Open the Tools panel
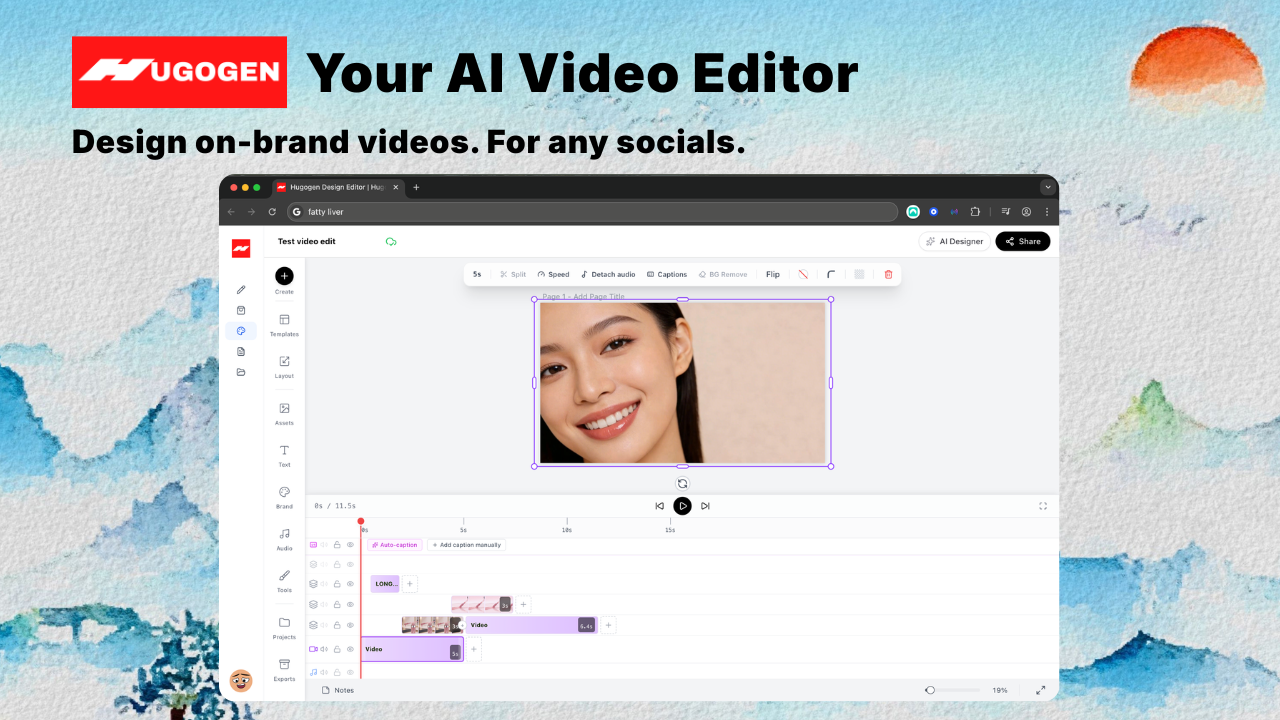1280x720 pixels. click(284, 582)
